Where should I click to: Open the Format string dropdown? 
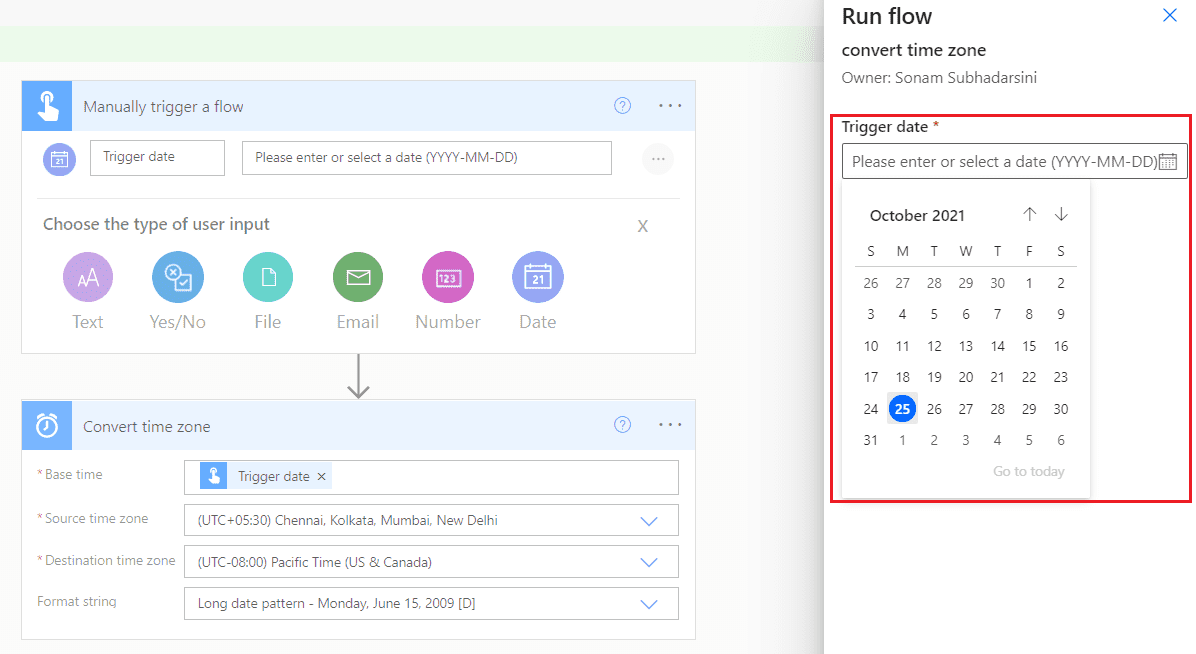649,603
